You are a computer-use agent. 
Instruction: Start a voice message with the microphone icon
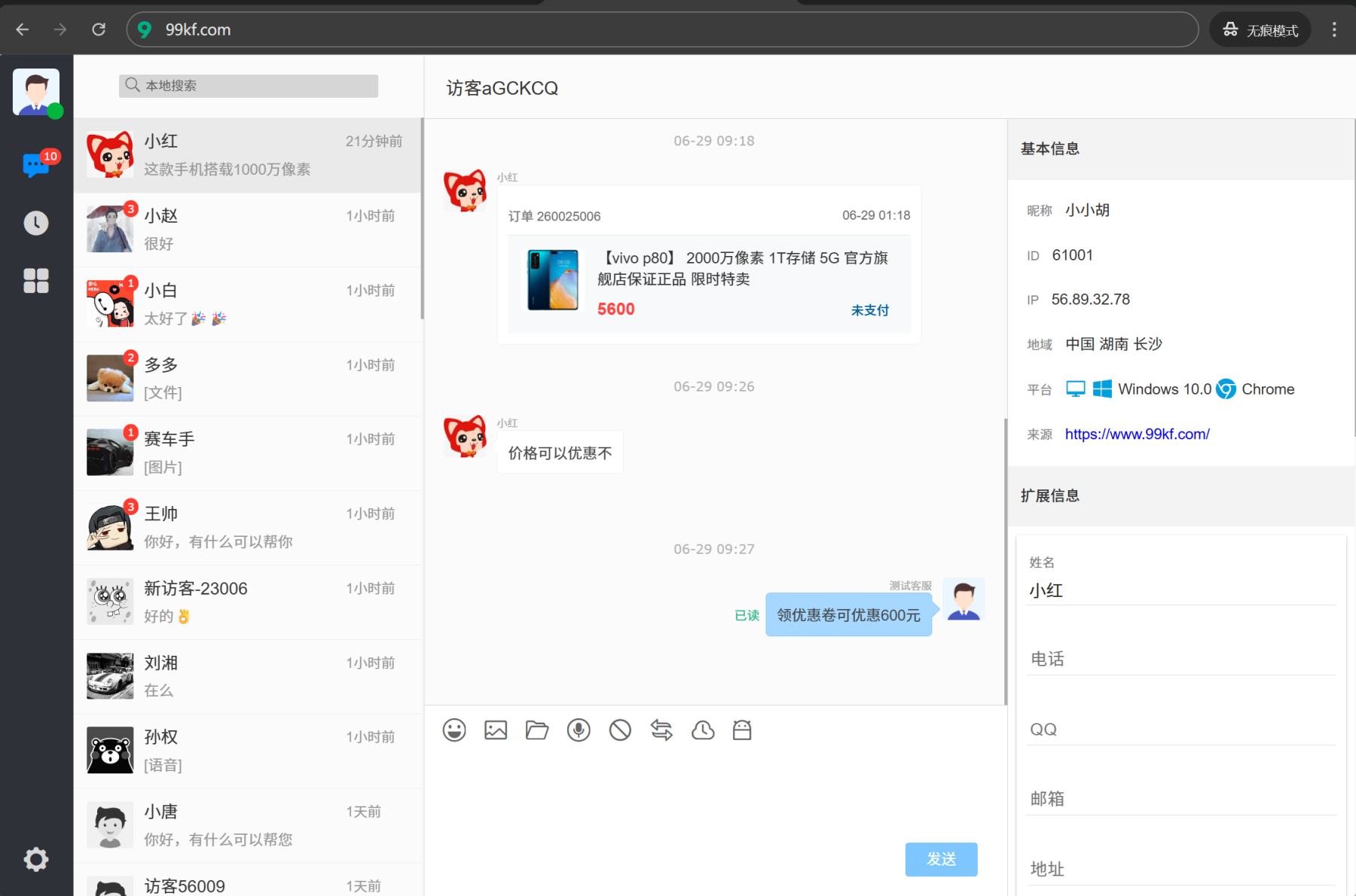579,730
